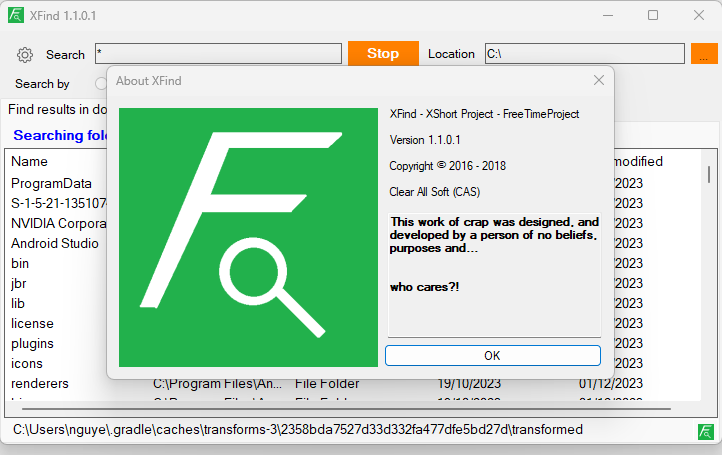722x455 pixels.
Task: Click the large XFind logo in About dialog
Action: click(x=248, y=238)
